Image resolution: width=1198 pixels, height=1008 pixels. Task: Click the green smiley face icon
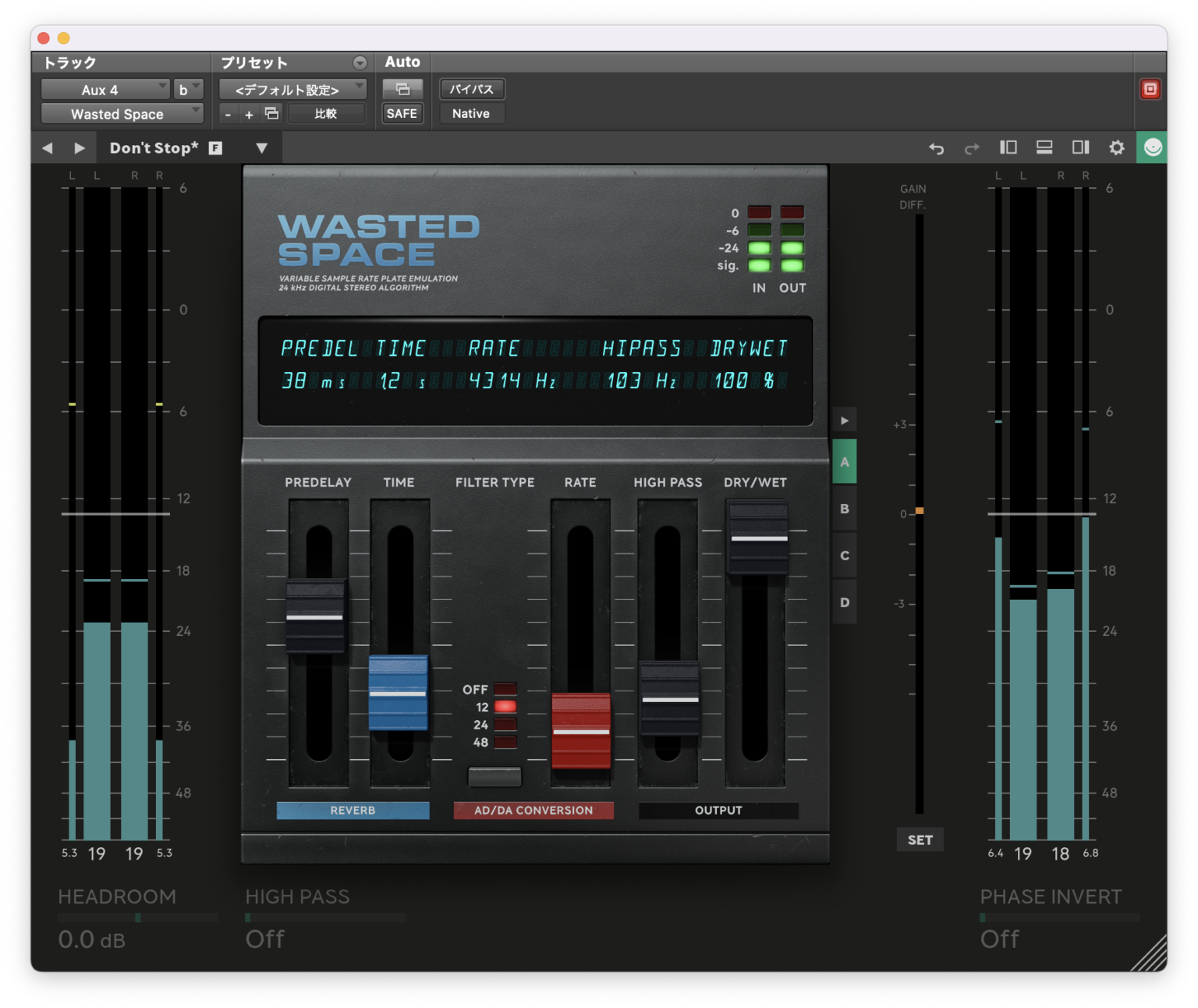tap(1152, 147)
